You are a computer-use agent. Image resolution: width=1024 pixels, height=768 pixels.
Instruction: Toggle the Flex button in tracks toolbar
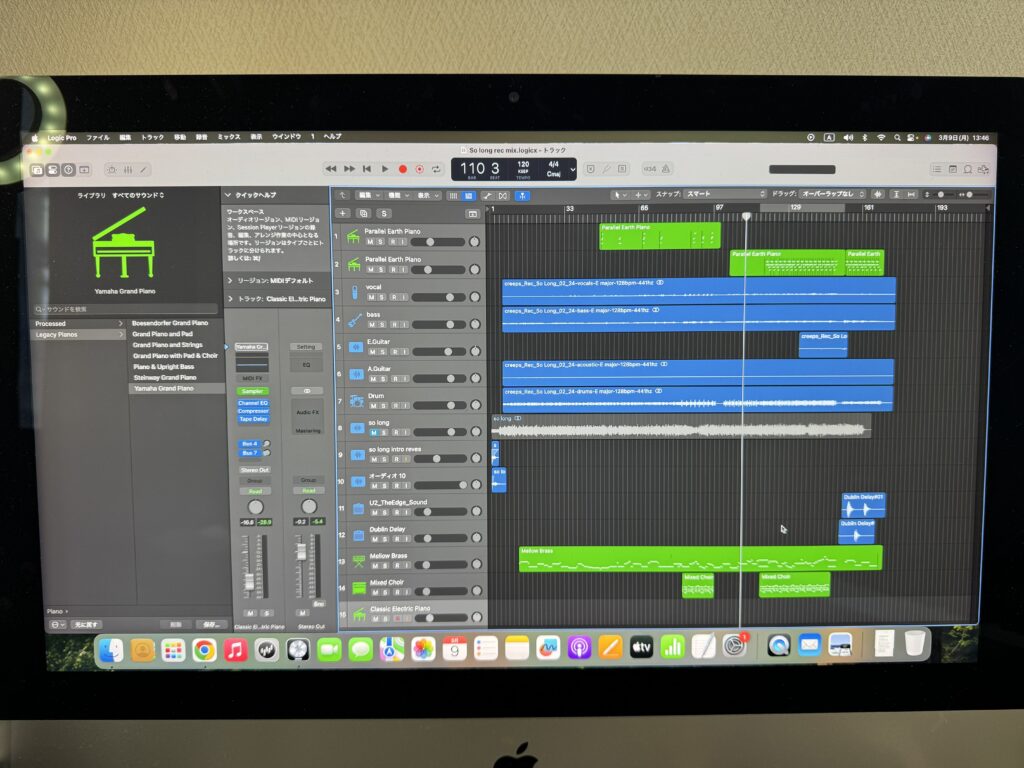[503, 195]
